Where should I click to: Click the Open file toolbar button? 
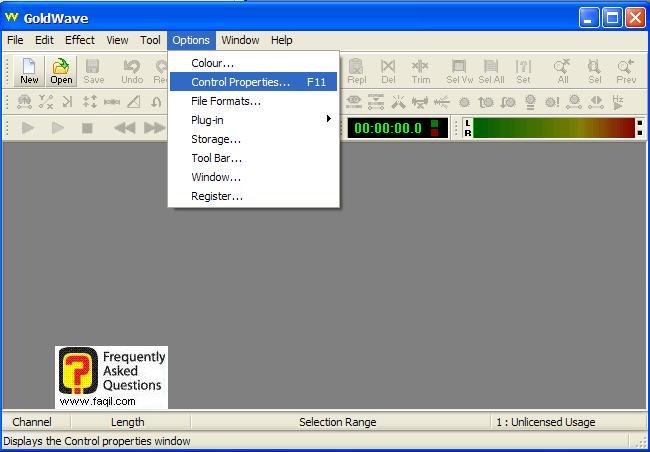click(61, 71)
